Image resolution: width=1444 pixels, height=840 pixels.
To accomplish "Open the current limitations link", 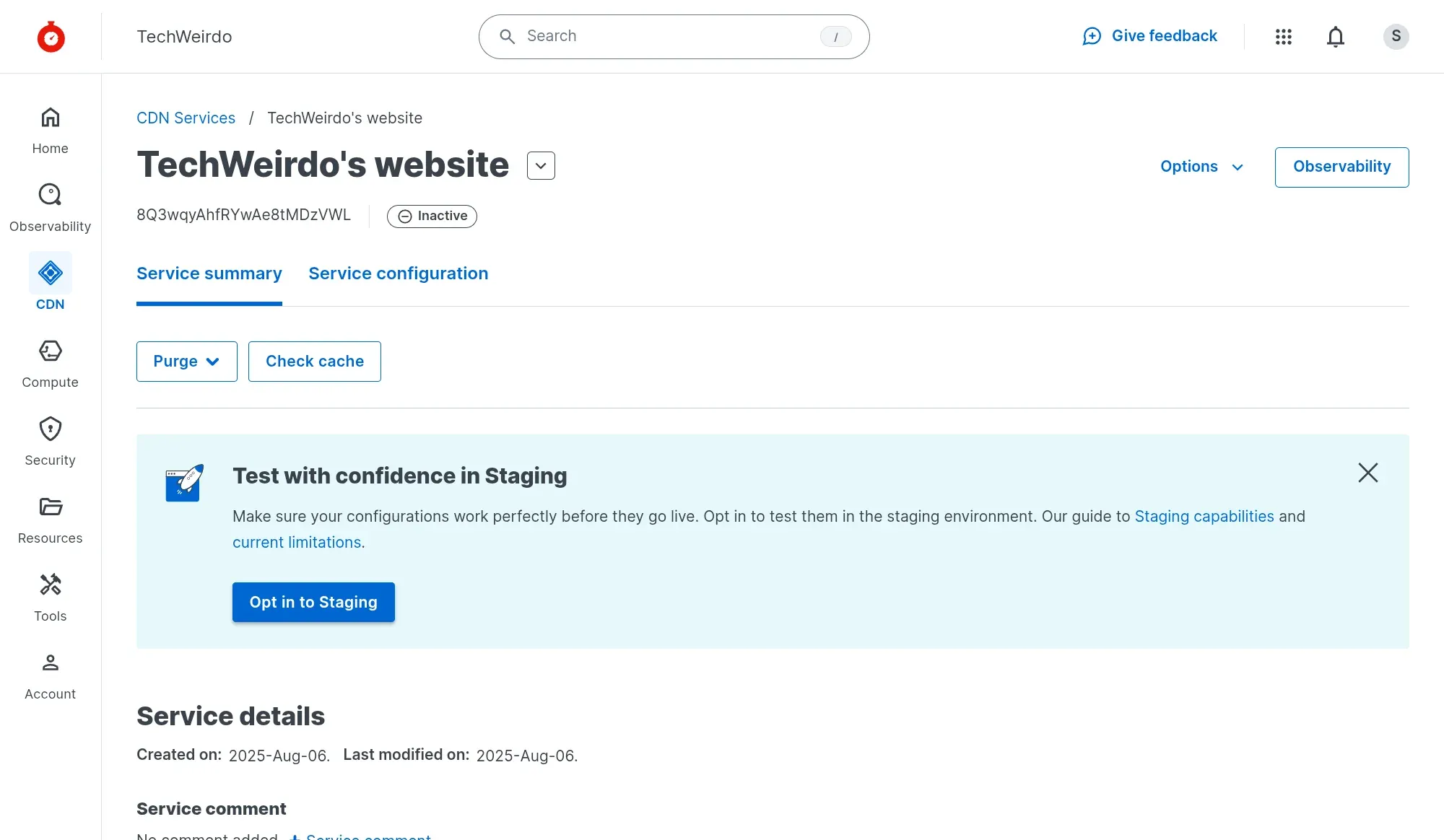I will (297, 543).
